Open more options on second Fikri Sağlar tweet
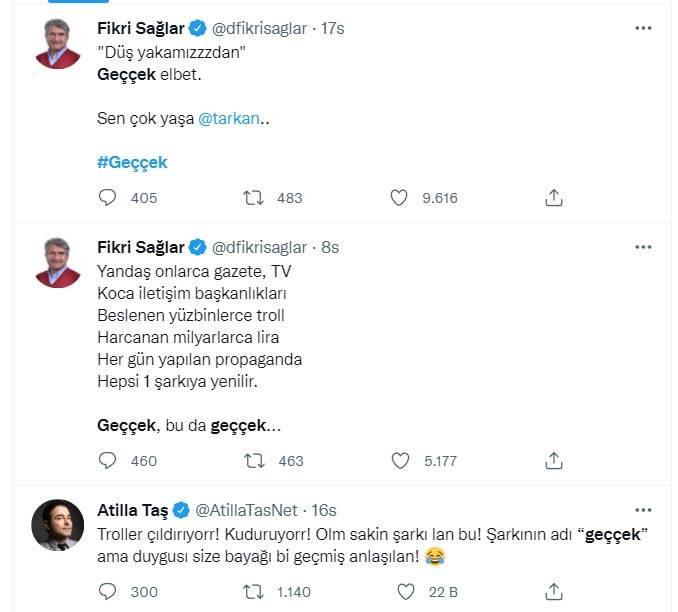Image resolution: width=678 pixels, height=612 pixels. (x=644, y=247)
